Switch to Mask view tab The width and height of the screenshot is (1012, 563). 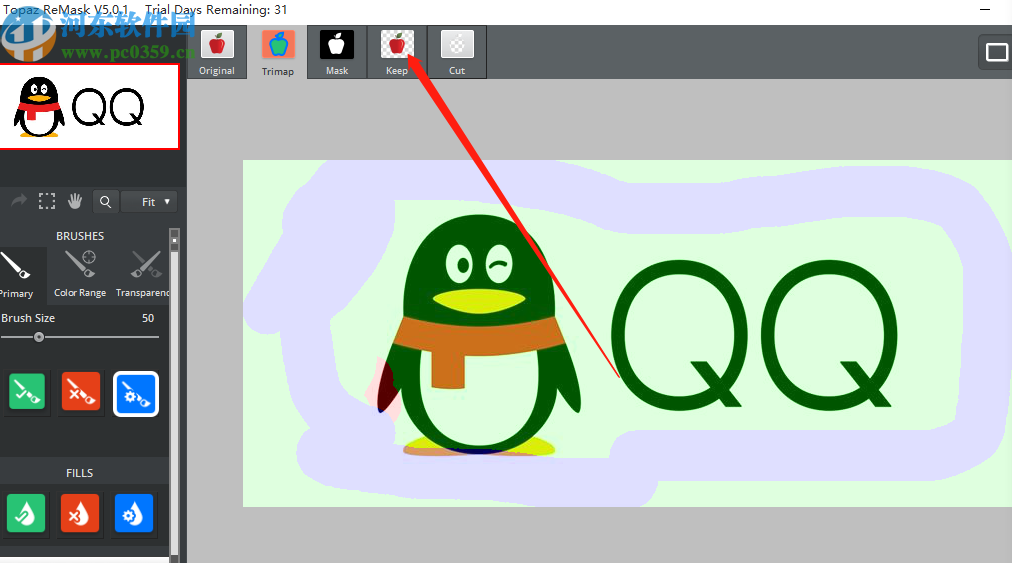point(337,52)
